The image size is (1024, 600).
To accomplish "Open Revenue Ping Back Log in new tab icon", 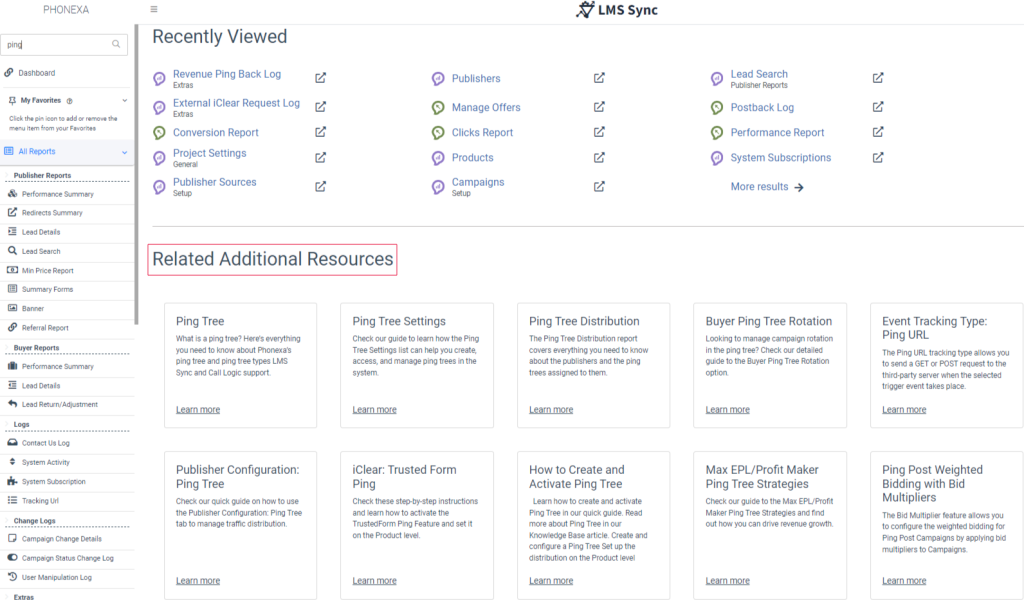I will 321,78.
